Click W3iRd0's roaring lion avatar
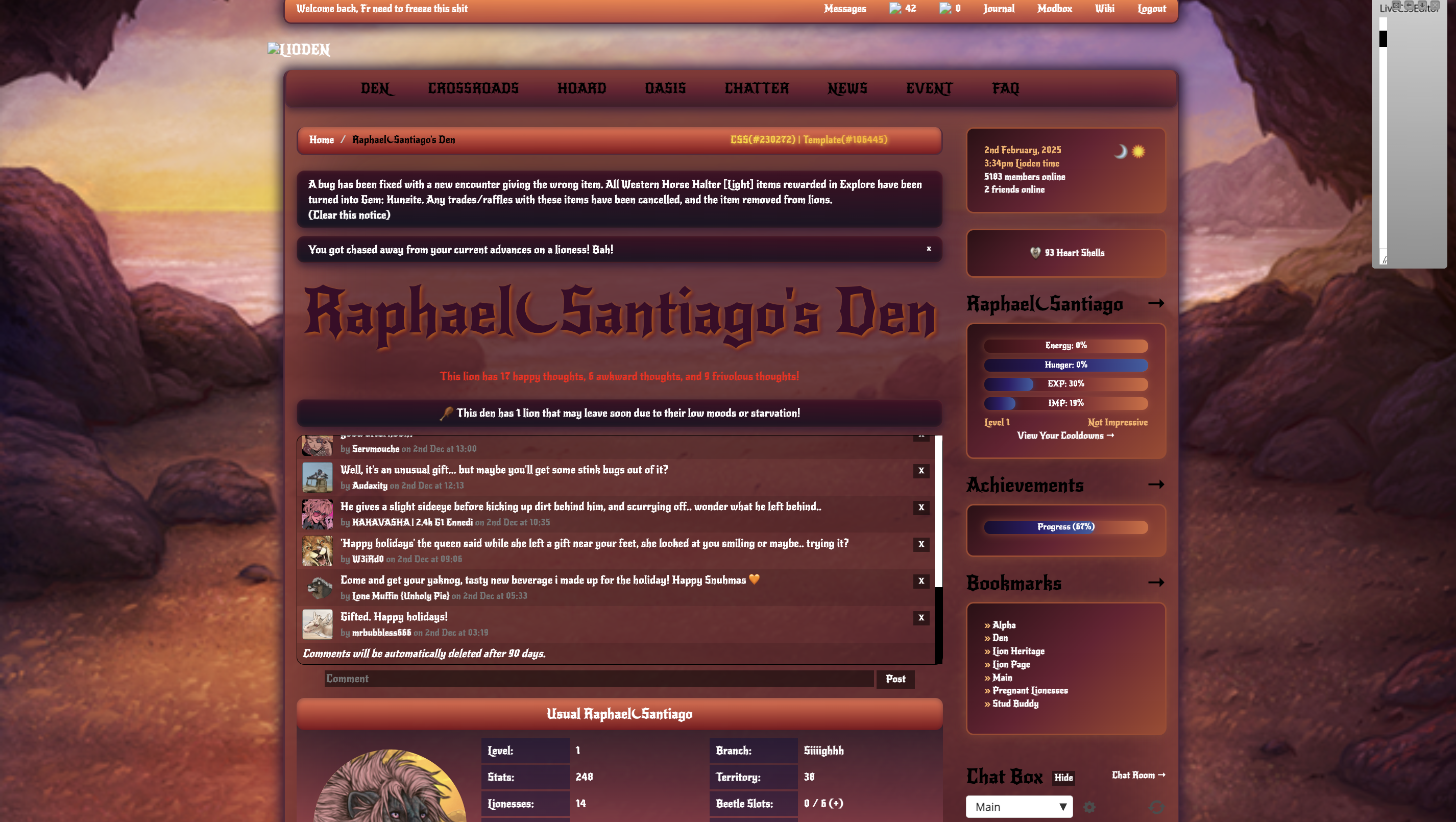This screenshot has height=822, width=1456. point(317,551)
